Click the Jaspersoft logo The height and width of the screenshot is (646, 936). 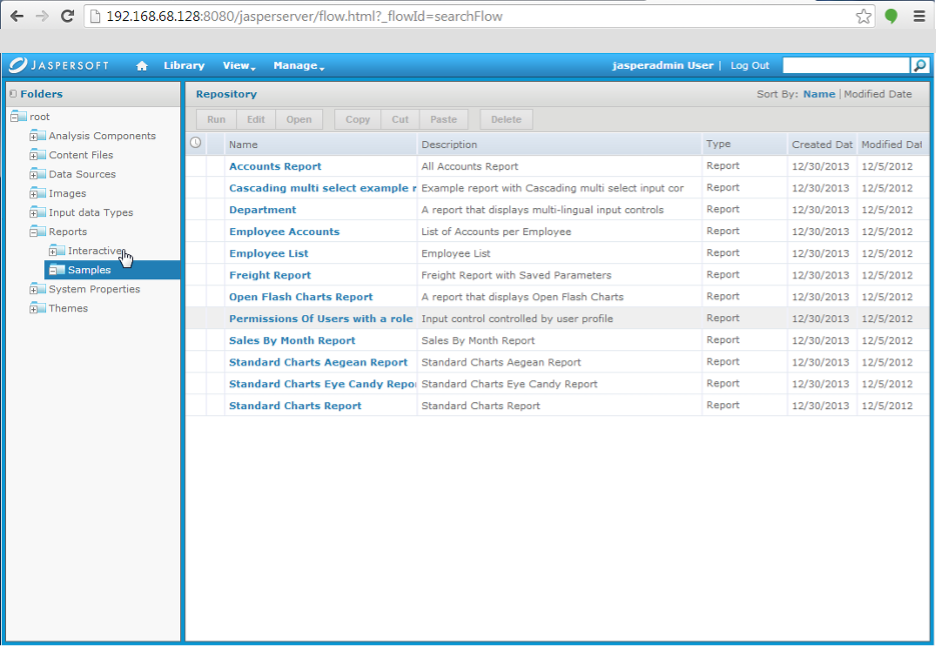[x=58, y=65]
